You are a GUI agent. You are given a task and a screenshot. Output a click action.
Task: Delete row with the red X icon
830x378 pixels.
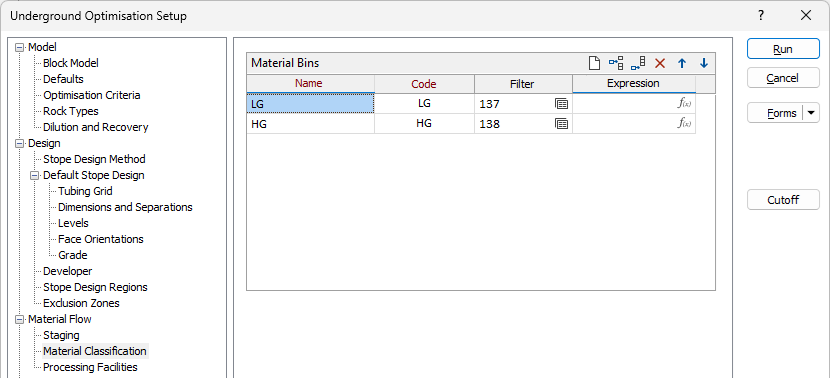pyautogui.click(x=660, y=64)
